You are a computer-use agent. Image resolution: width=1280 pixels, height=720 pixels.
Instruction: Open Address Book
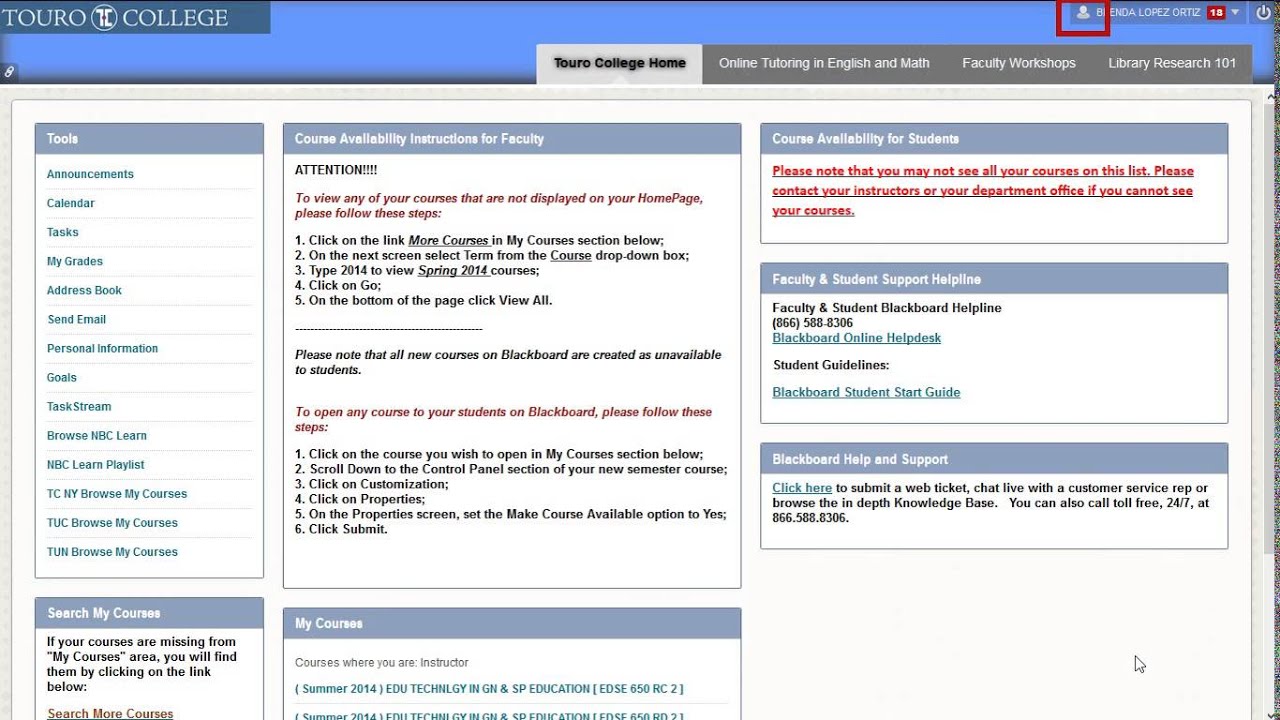click(x=84, y=290)
